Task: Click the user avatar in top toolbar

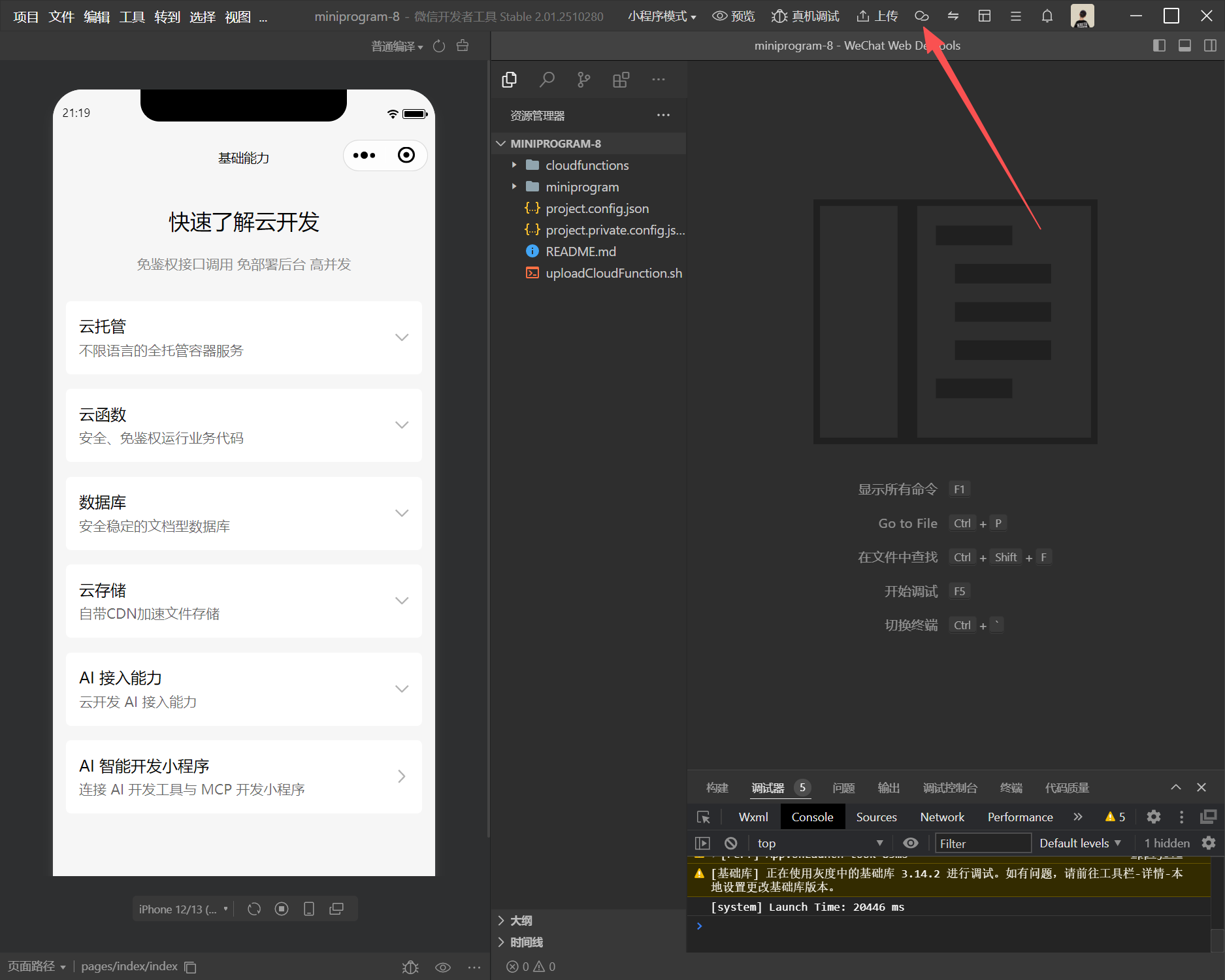Action: (x=1083, y=16)
